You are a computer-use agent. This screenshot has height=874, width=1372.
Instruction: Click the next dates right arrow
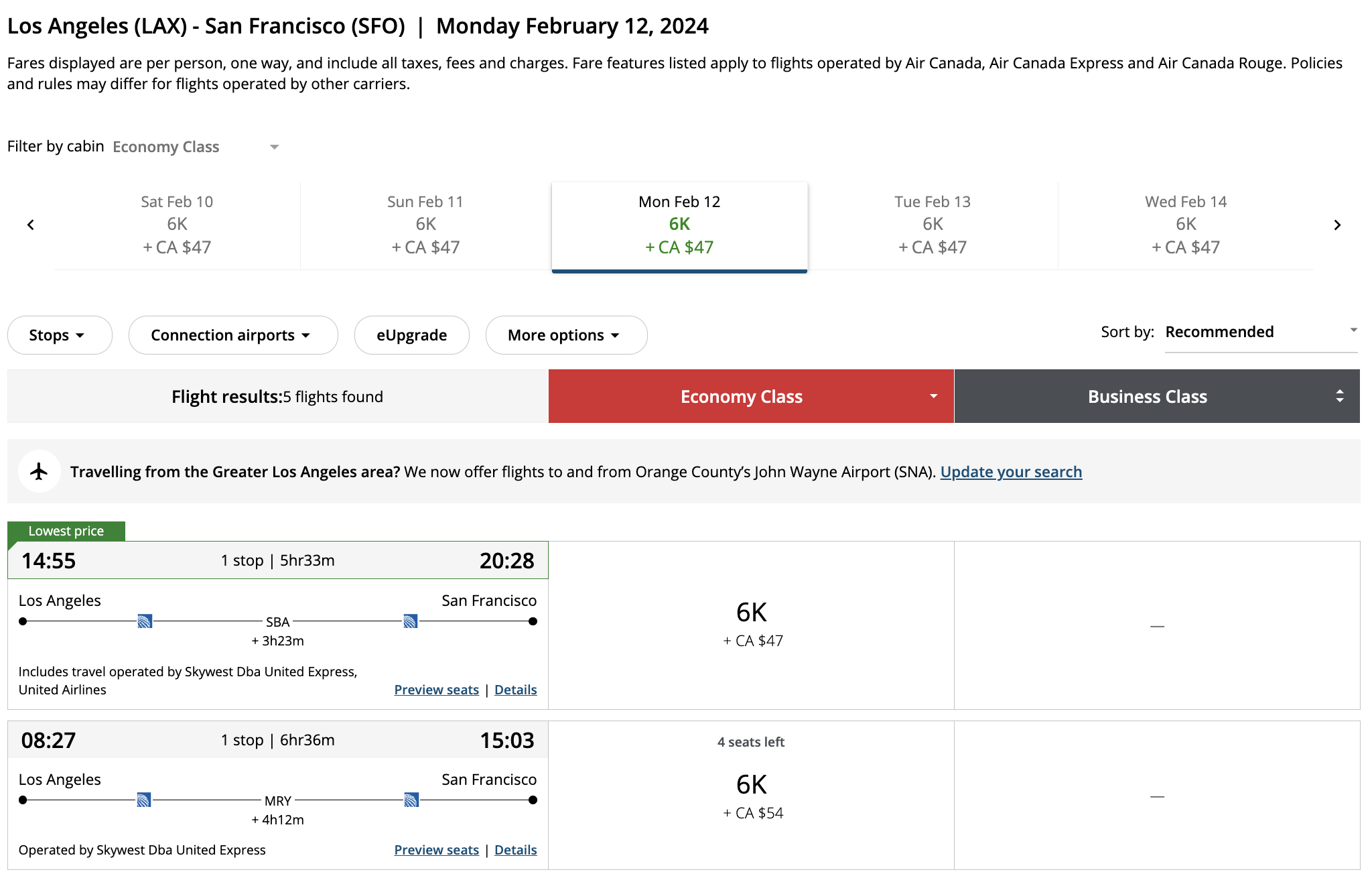(x=1337, y=225)
